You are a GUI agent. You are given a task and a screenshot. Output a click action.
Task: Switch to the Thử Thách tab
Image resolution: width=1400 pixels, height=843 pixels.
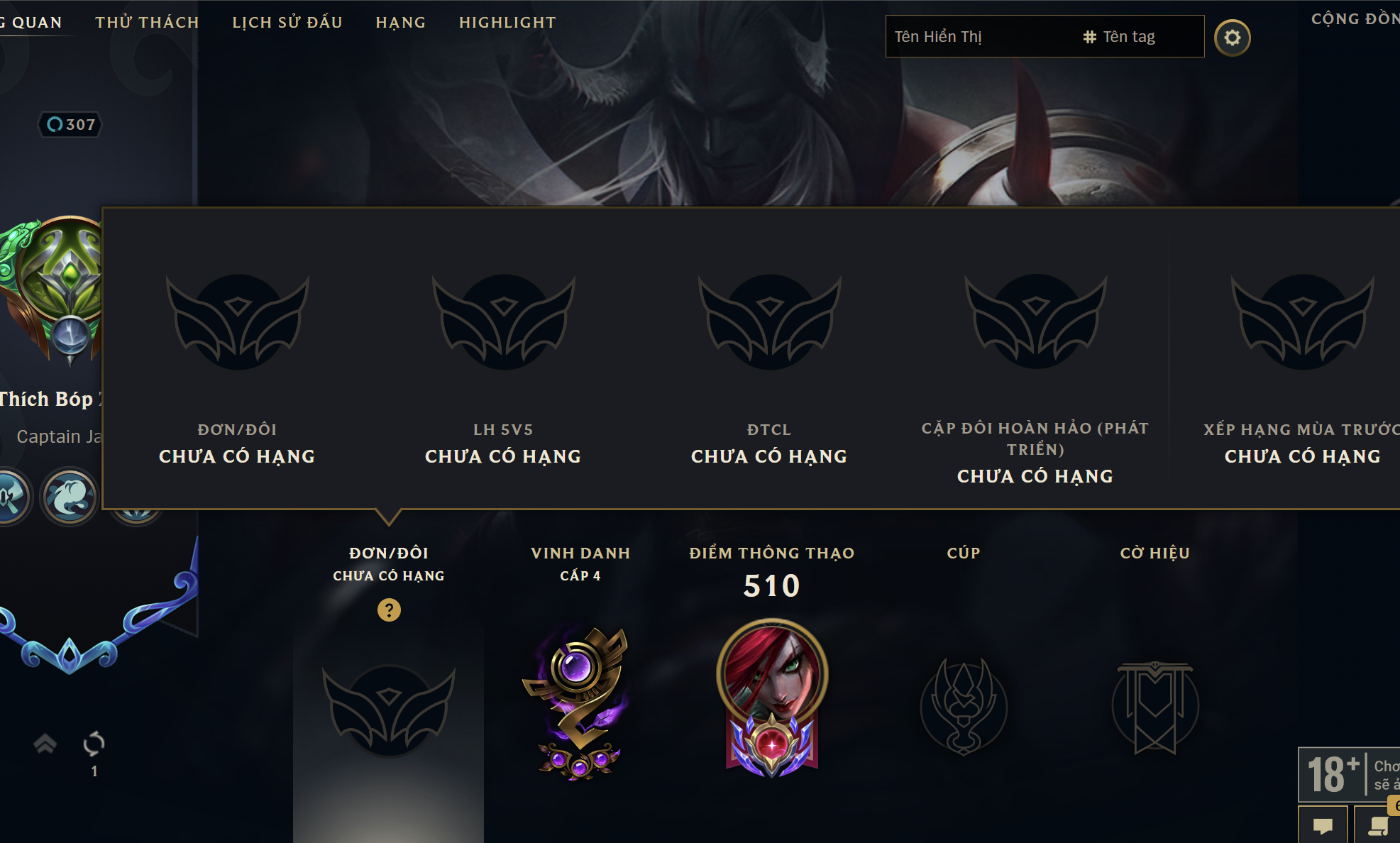(148, 23)
